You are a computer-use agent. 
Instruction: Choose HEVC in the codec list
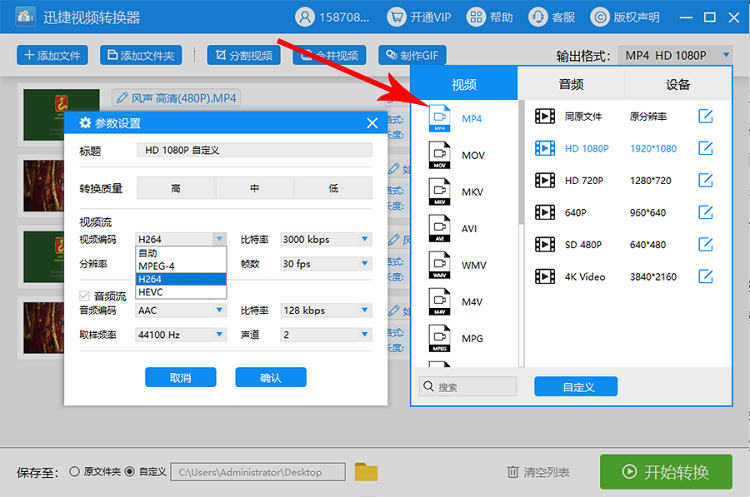tap(181, 292)
